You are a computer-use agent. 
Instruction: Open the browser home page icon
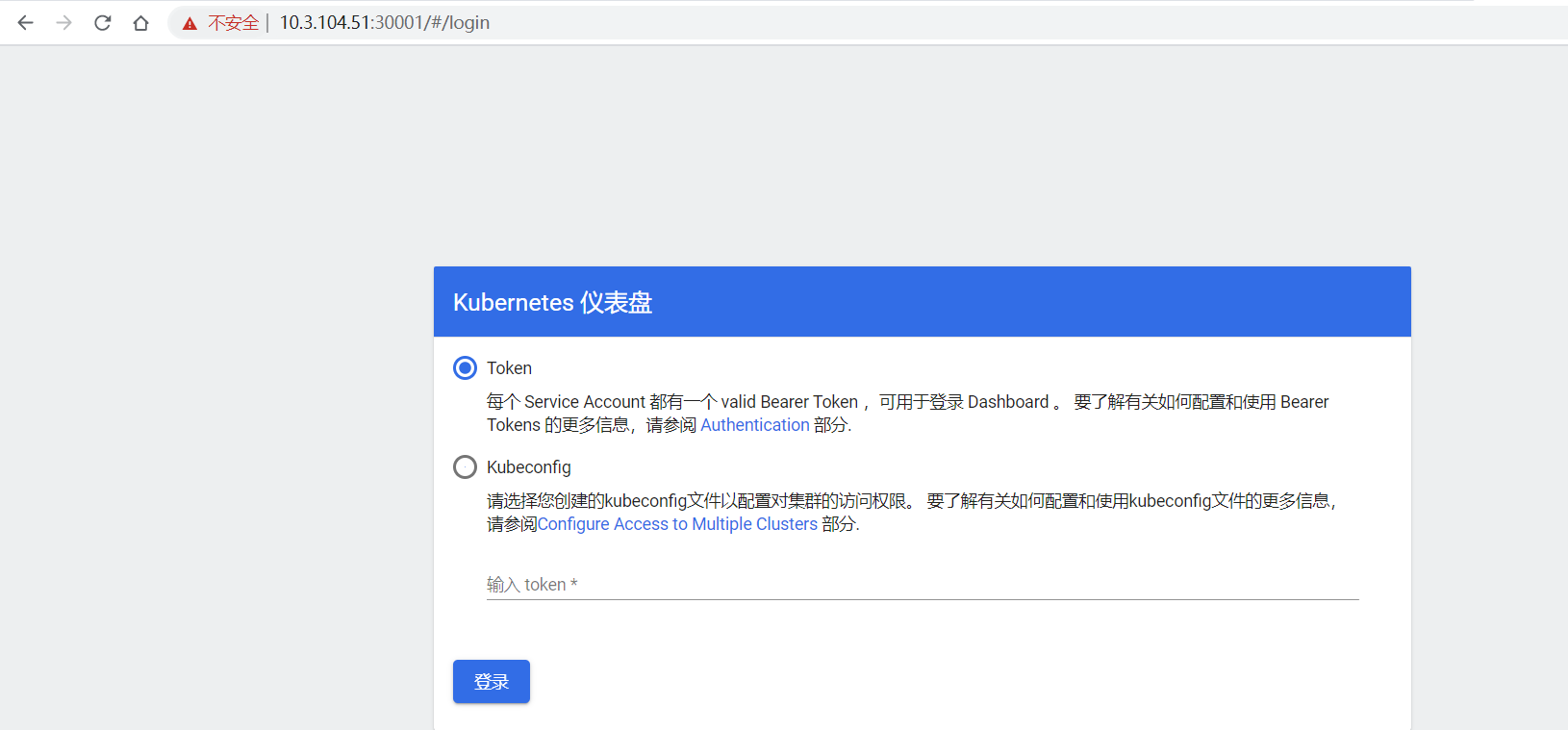click(x=141, y=22)
